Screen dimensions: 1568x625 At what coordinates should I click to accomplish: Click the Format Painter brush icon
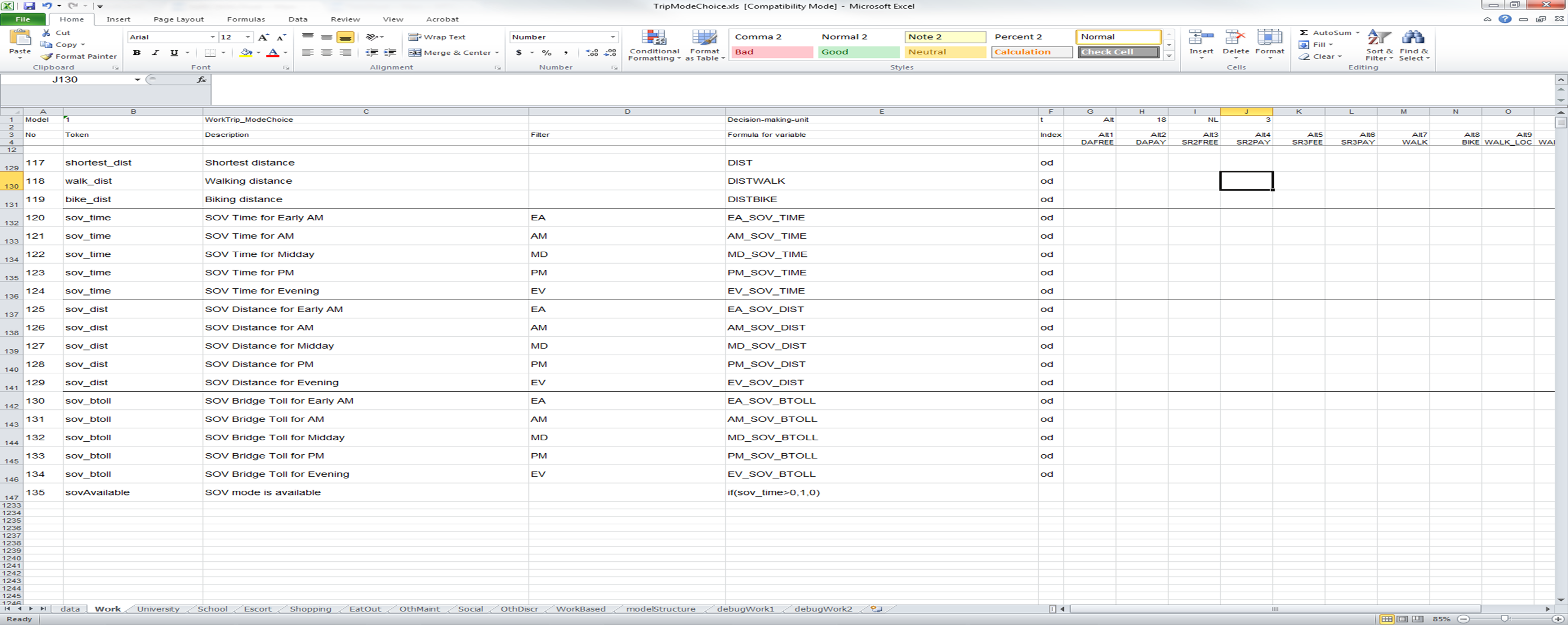click(47, 56)
